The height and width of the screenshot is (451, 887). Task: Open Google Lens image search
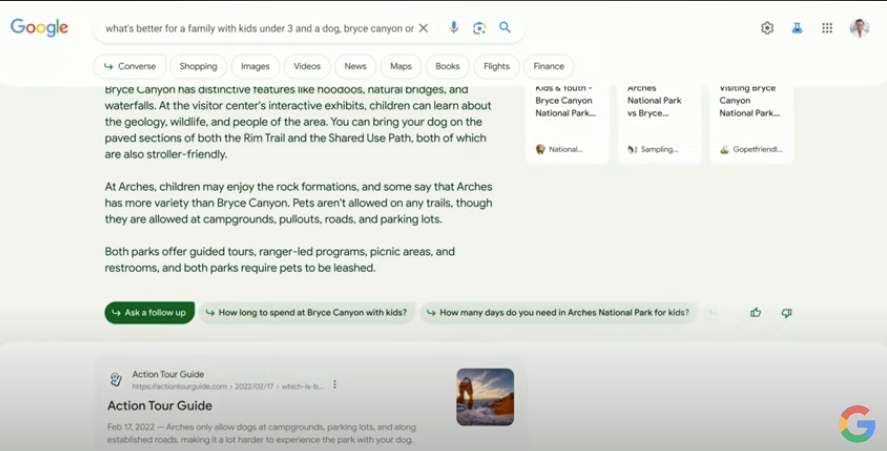pos(479,28)
